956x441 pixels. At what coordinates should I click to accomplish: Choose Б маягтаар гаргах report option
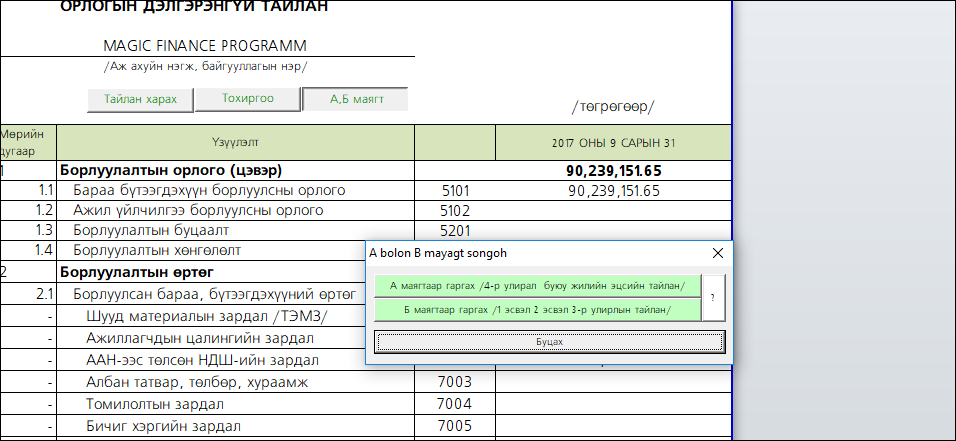click(538, 310)
